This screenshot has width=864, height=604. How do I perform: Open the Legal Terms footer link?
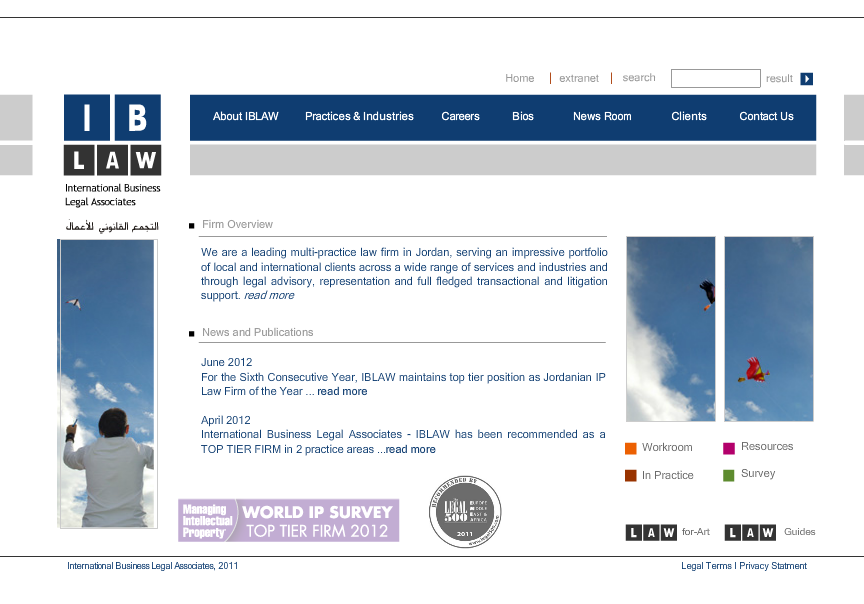706,566
